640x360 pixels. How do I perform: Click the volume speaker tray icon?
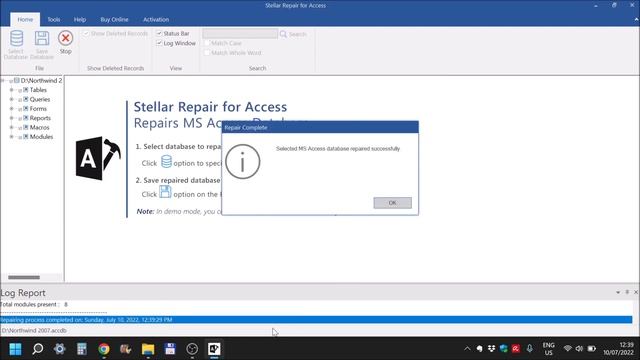[x=579, y=349]
